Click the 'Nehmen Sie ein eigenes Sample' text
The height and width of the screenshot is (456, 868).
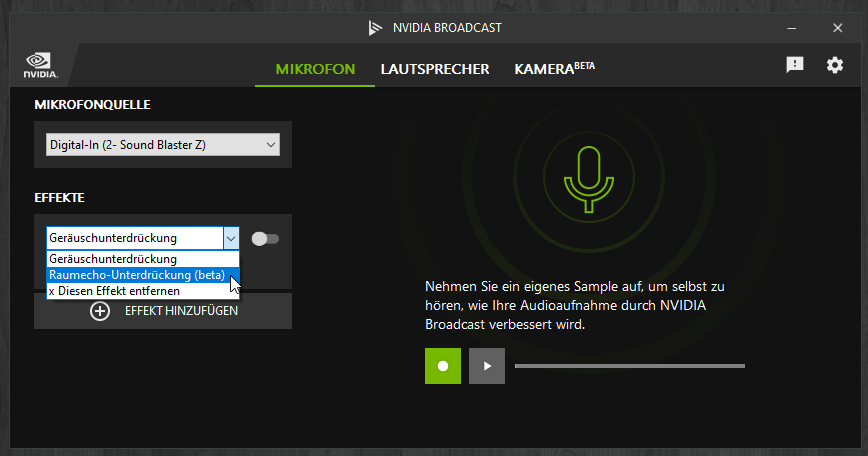click(575, 305)
